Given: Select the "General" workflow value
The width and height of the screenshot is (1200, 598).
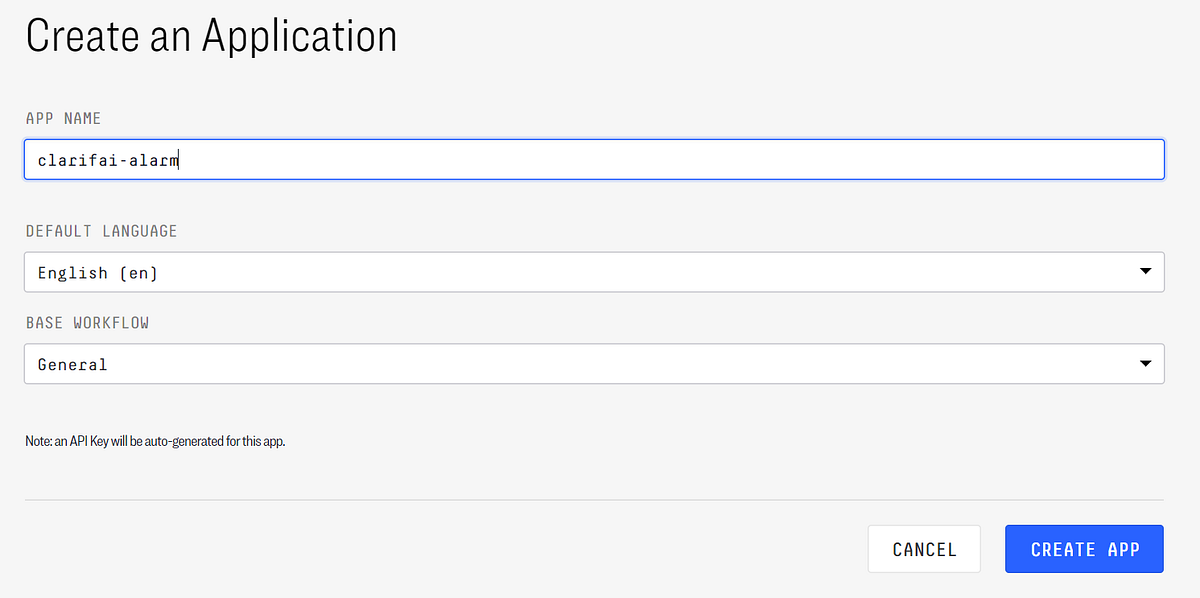Looking at the screenshot, I should tap(72, 365).
